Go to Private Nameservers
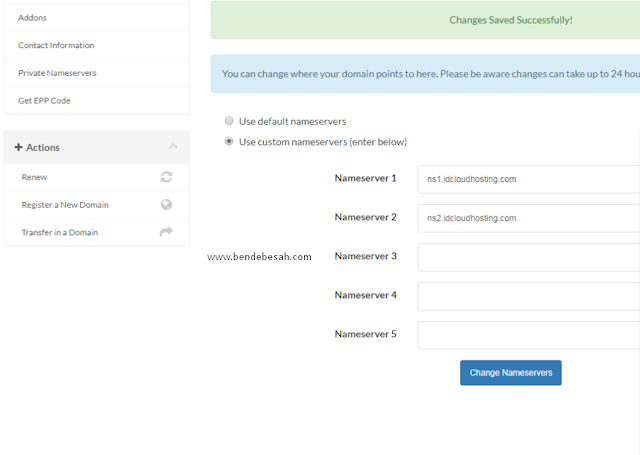This screenshot has width=640, height=455. pos(96,73)
